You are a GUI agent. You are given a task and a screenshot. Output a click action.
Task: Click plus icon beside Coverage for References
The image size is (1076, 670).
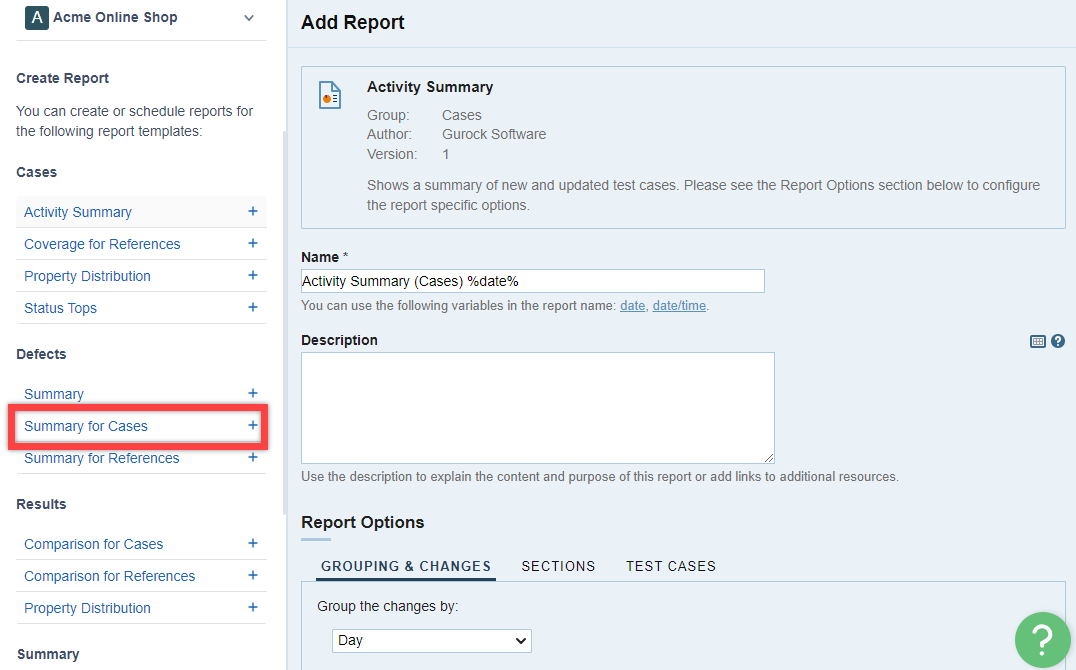point(253,243)
